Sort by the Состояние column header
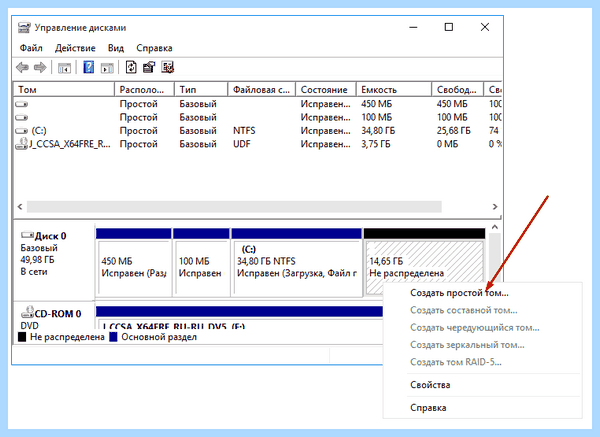Screen dimensions: 600x437 (x=326, y=90)
